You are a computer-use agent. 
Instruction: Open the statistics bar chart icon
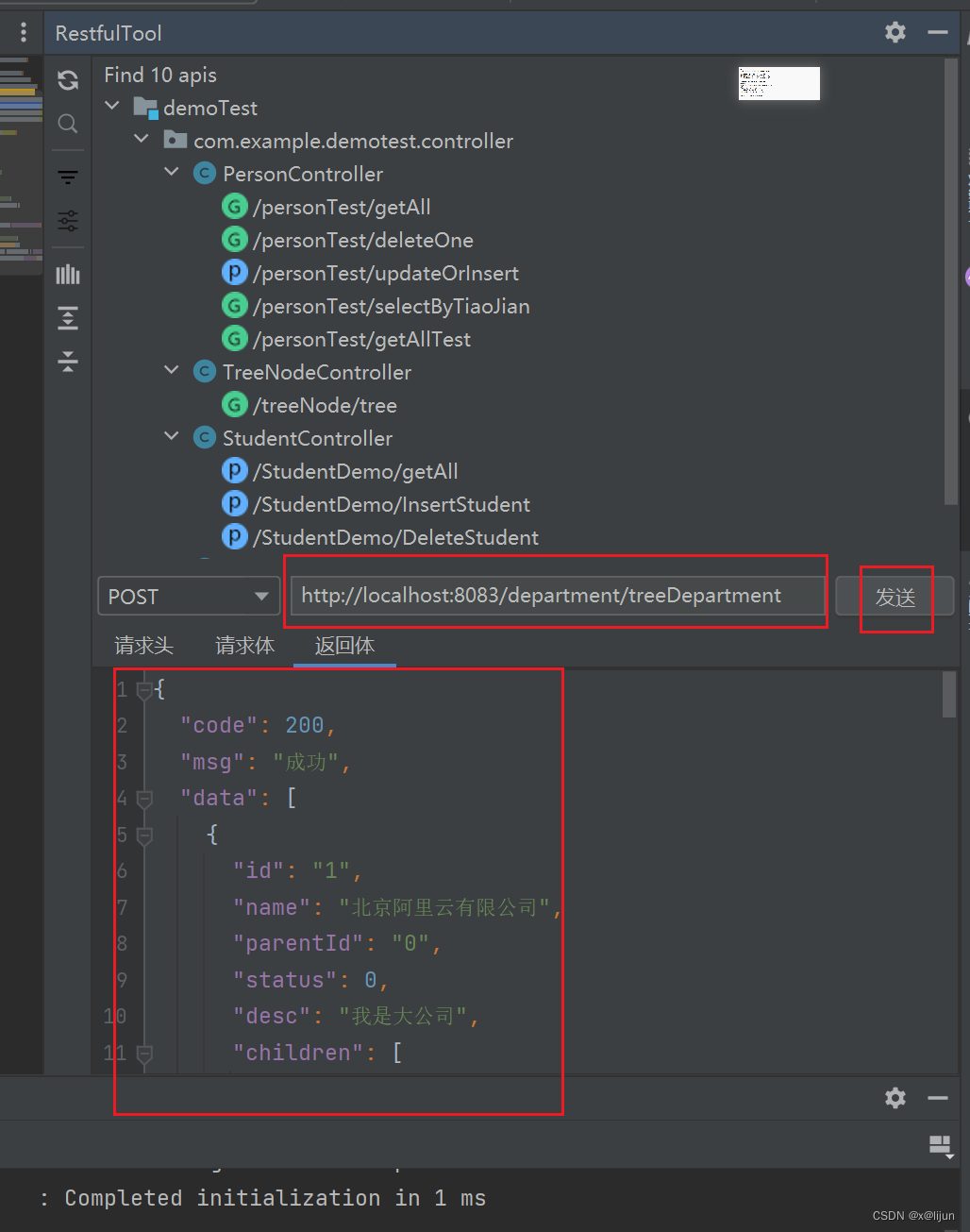point(67,274)
